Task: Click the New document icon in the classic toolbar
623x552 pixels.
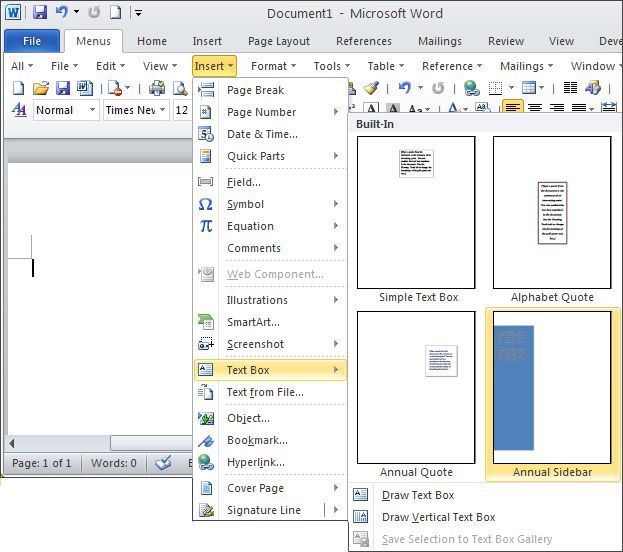Action: [18, 88]
